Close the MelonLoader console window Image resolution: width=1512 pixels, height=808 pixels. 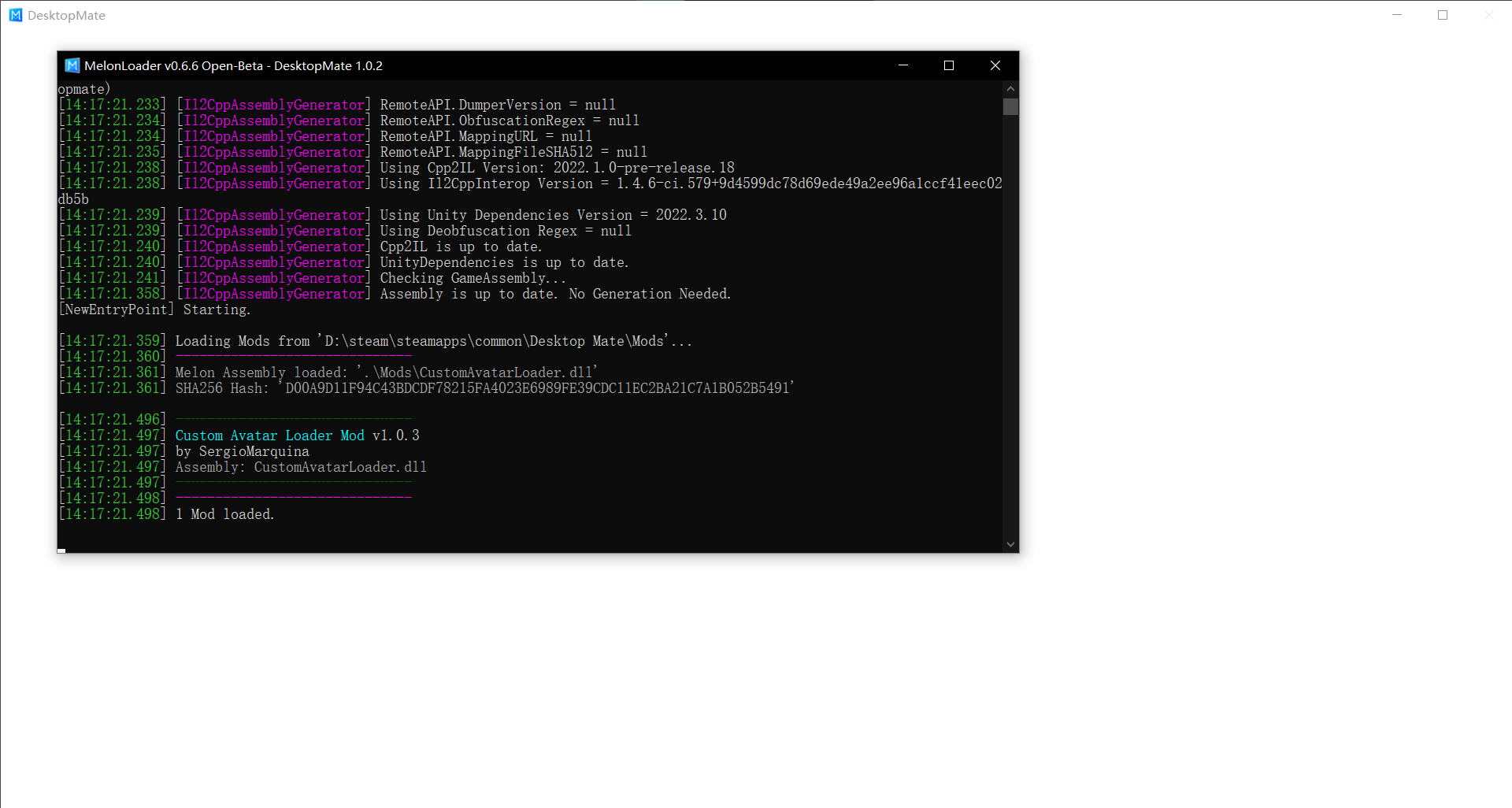click(x=995, y=65)
